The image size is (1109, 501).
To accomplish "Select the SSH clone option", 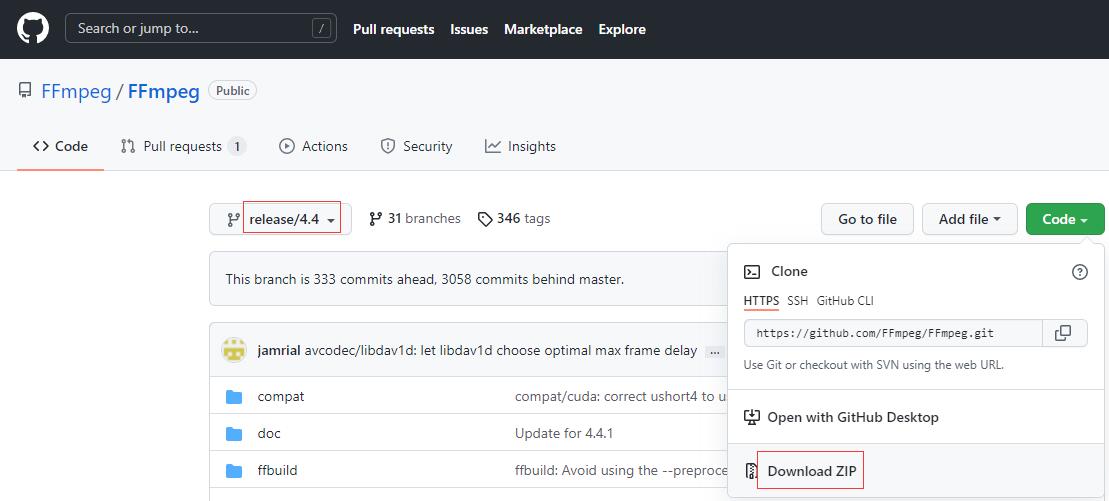I will (x=797, y=301).
